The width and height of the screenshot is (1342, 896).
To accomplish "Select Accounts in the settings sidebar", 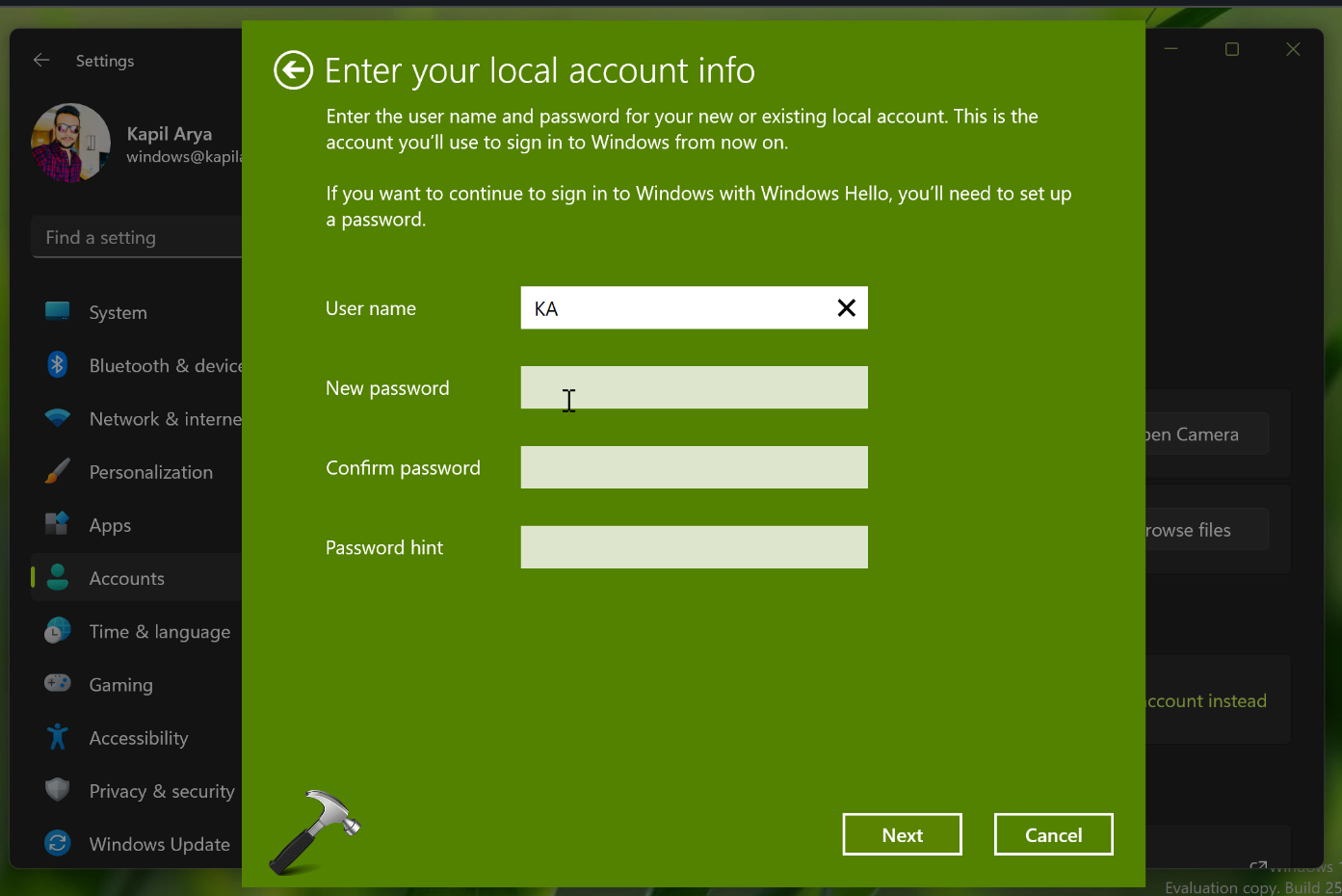I will coord(127,578).
